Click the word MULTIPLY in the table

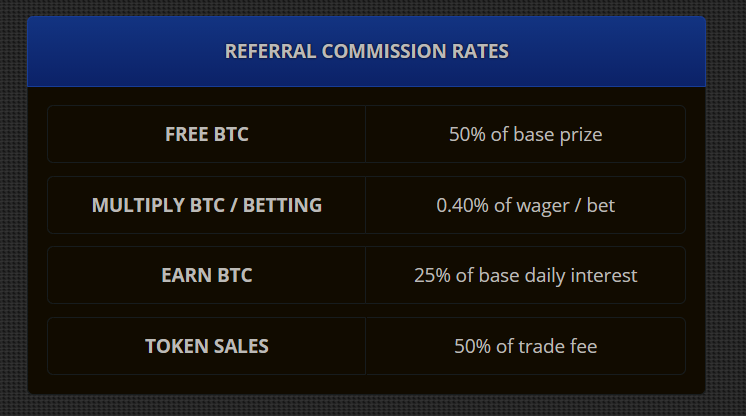138,205
